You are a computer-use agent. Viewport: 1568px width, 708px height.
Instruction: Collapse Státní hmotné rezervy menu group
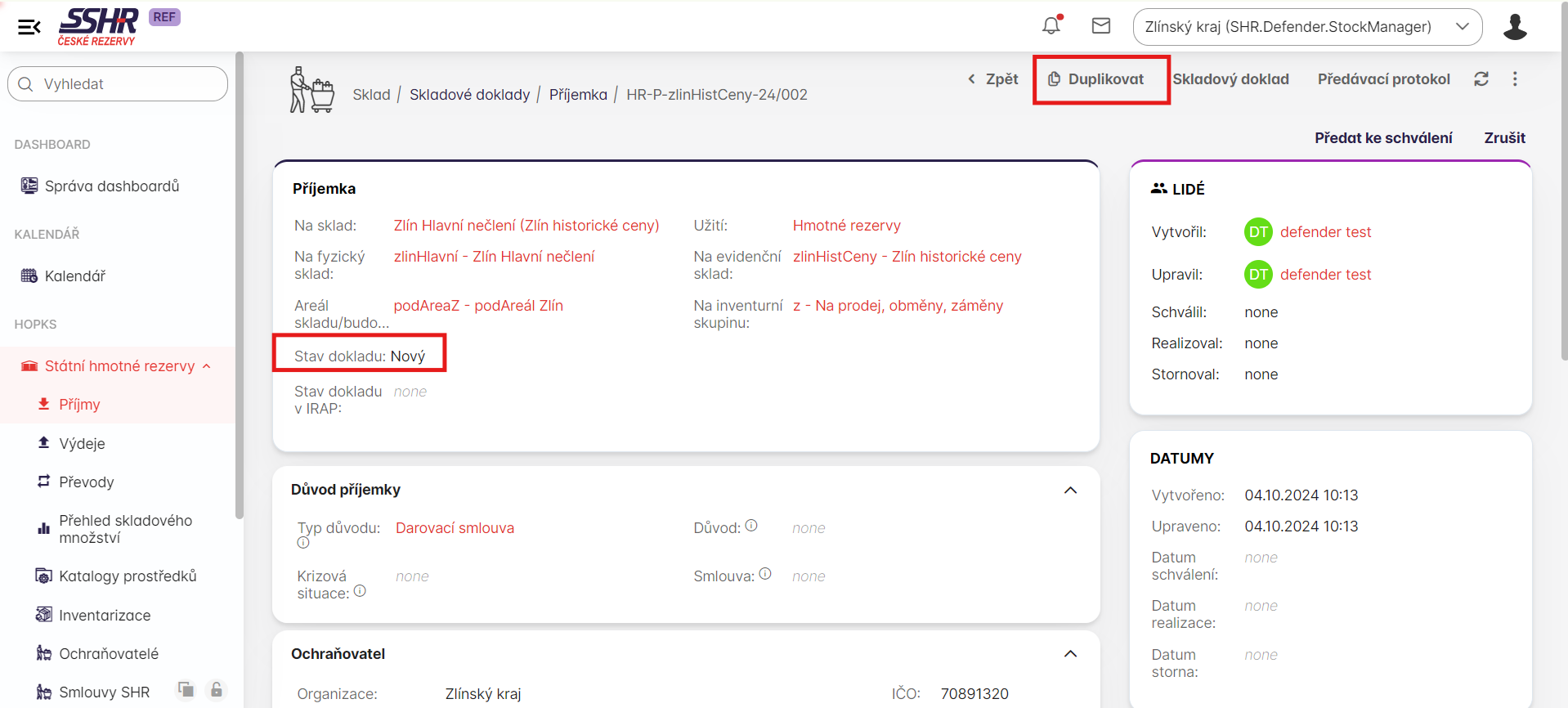tap(207, 366)
